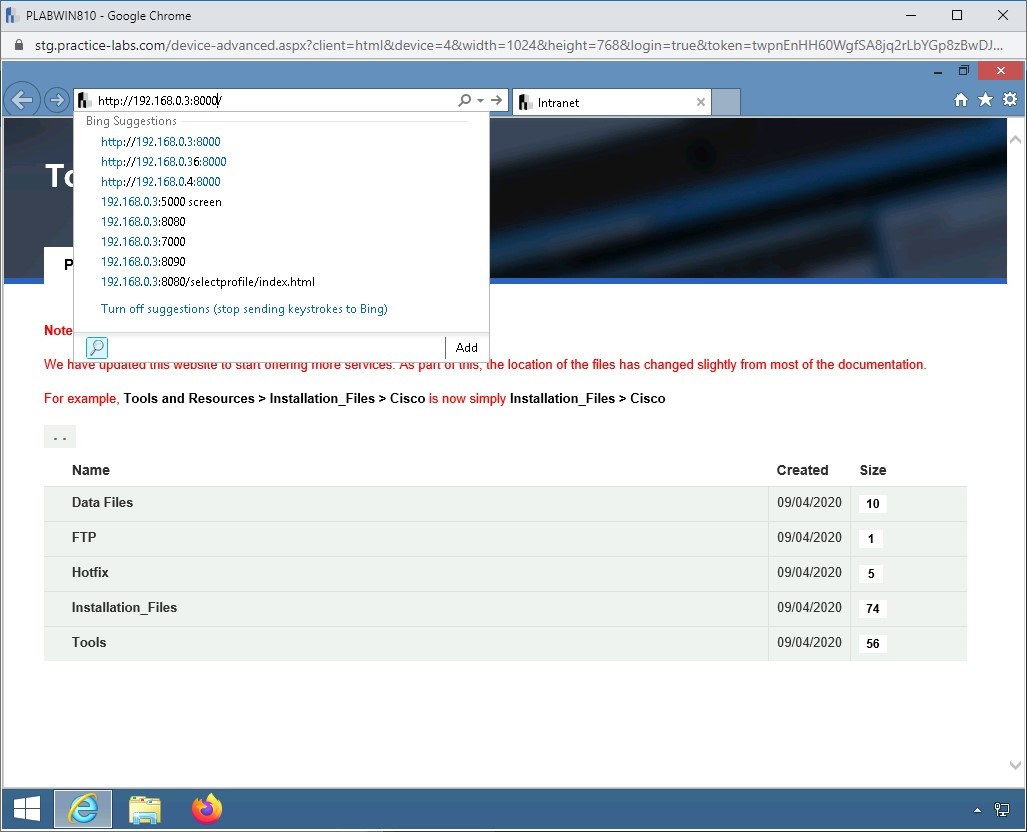Image resolution: width=1027 pixels, height=832 pixels.
Task: Click the Add search provider button
Action: [x=466, y=348]
